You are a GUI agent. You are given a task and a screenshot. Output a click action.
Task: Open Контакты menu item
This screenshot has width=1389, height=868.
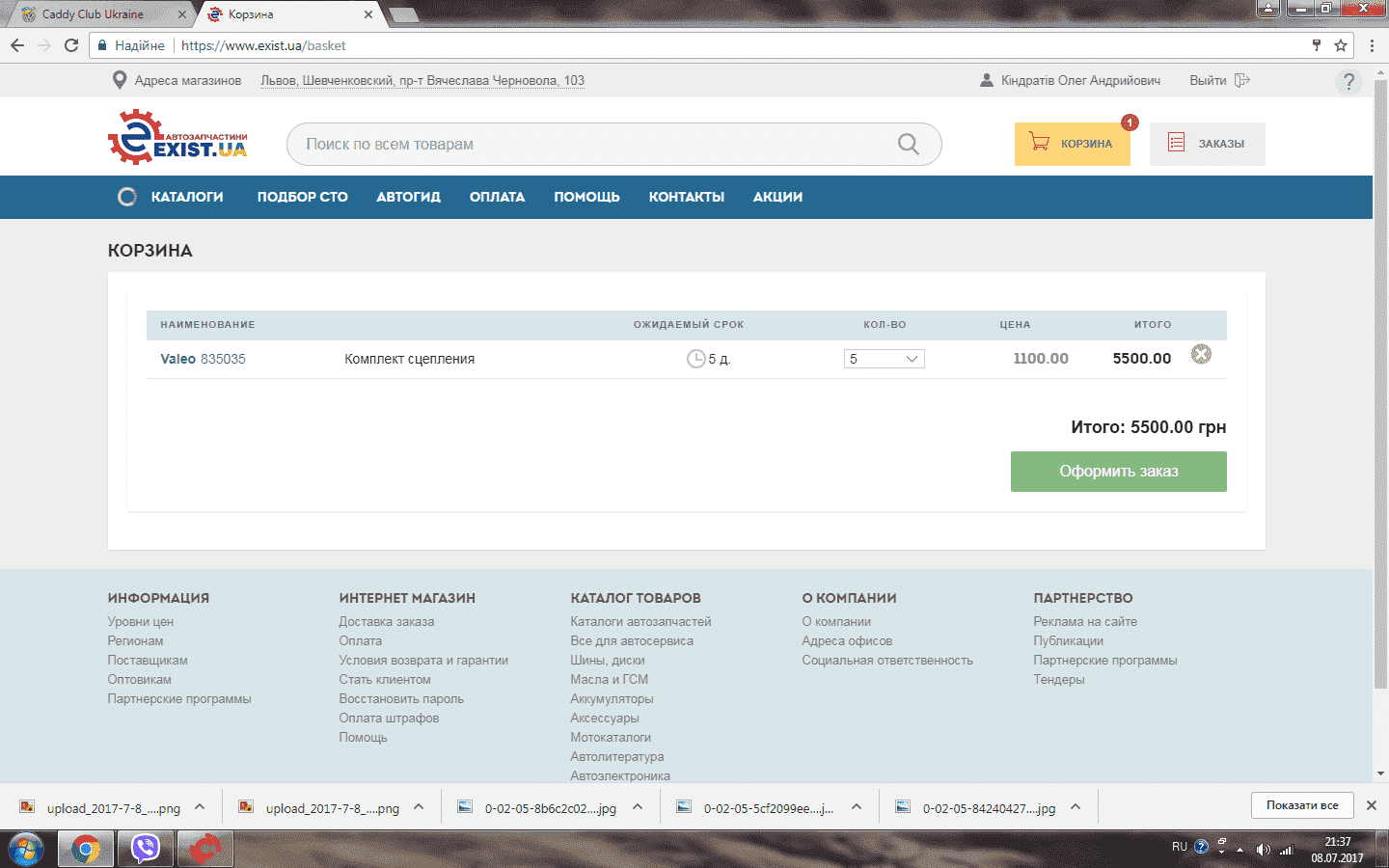[x=686, y=197]
